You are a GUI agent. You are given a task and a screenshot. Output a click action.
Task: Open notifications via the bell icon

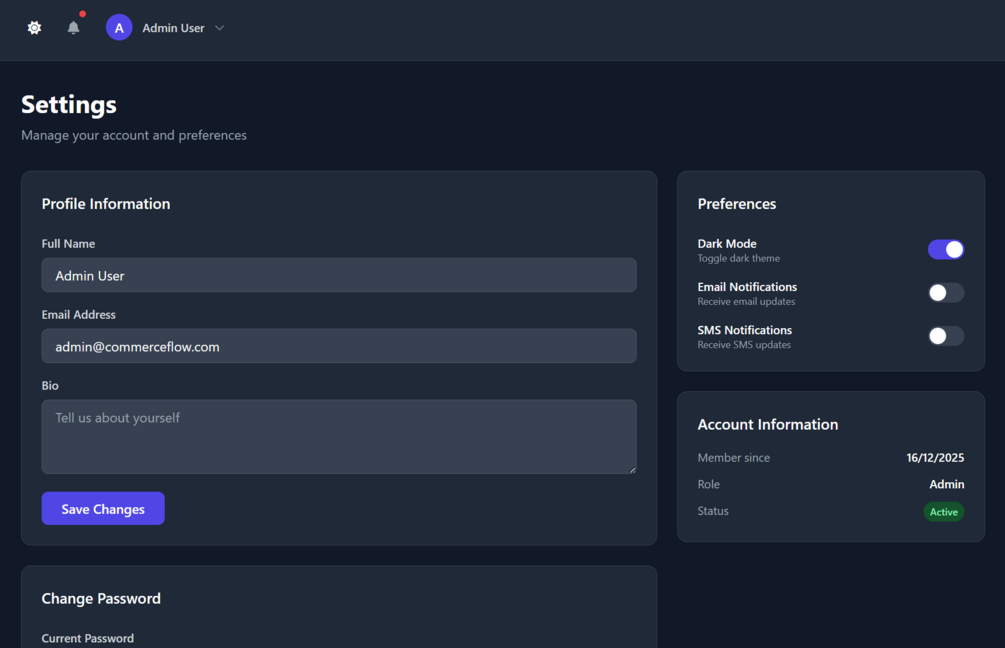click(73, 28)
